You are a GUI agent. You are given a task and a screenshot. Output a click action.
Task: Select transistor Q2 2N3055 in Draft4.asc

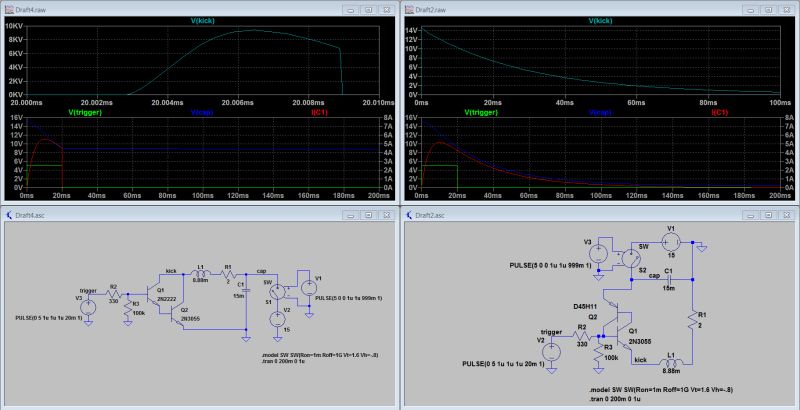177,315
